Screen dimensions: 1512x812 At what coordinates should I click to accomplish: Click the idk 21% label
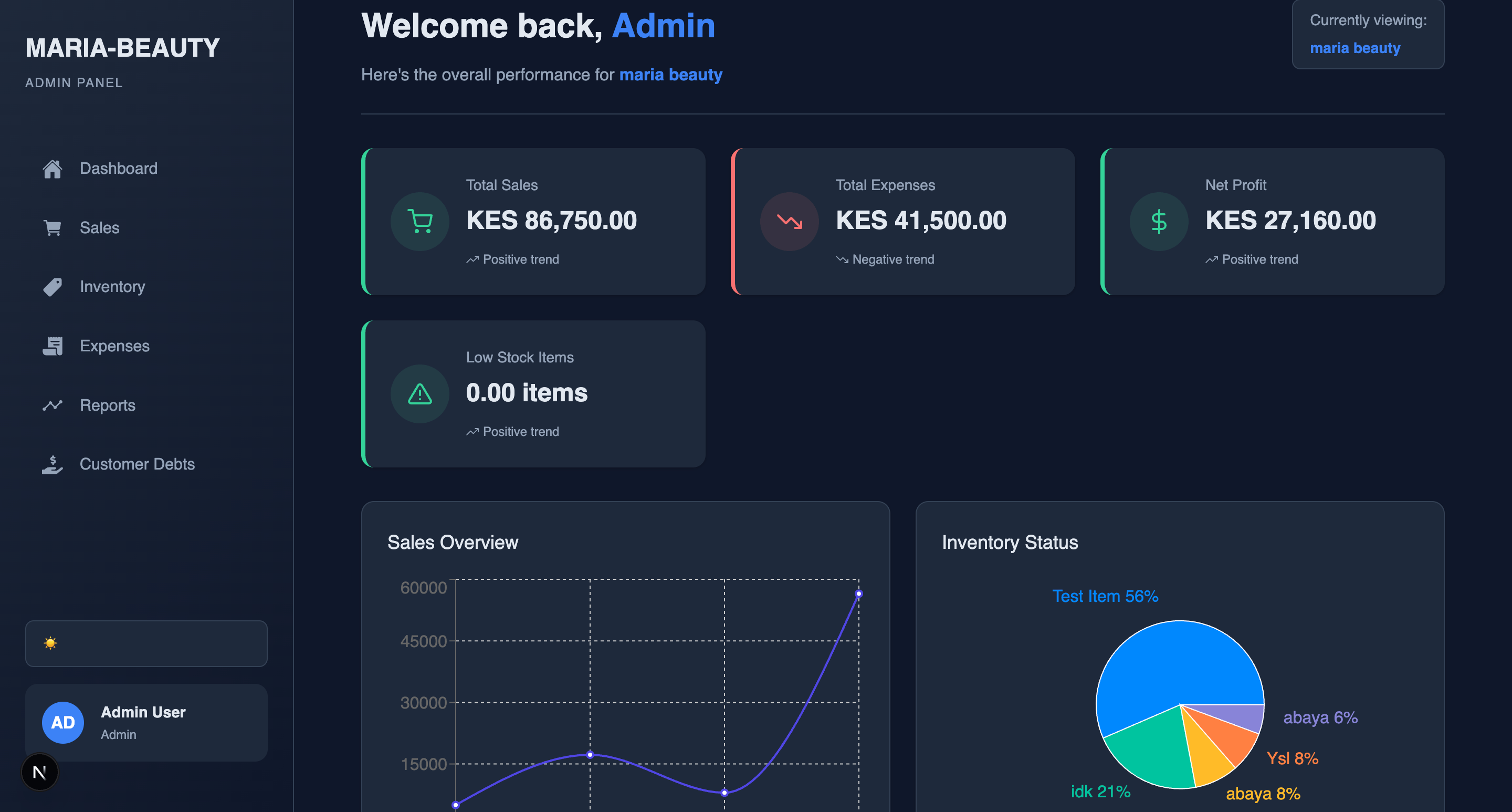[x=1100, y=792]
